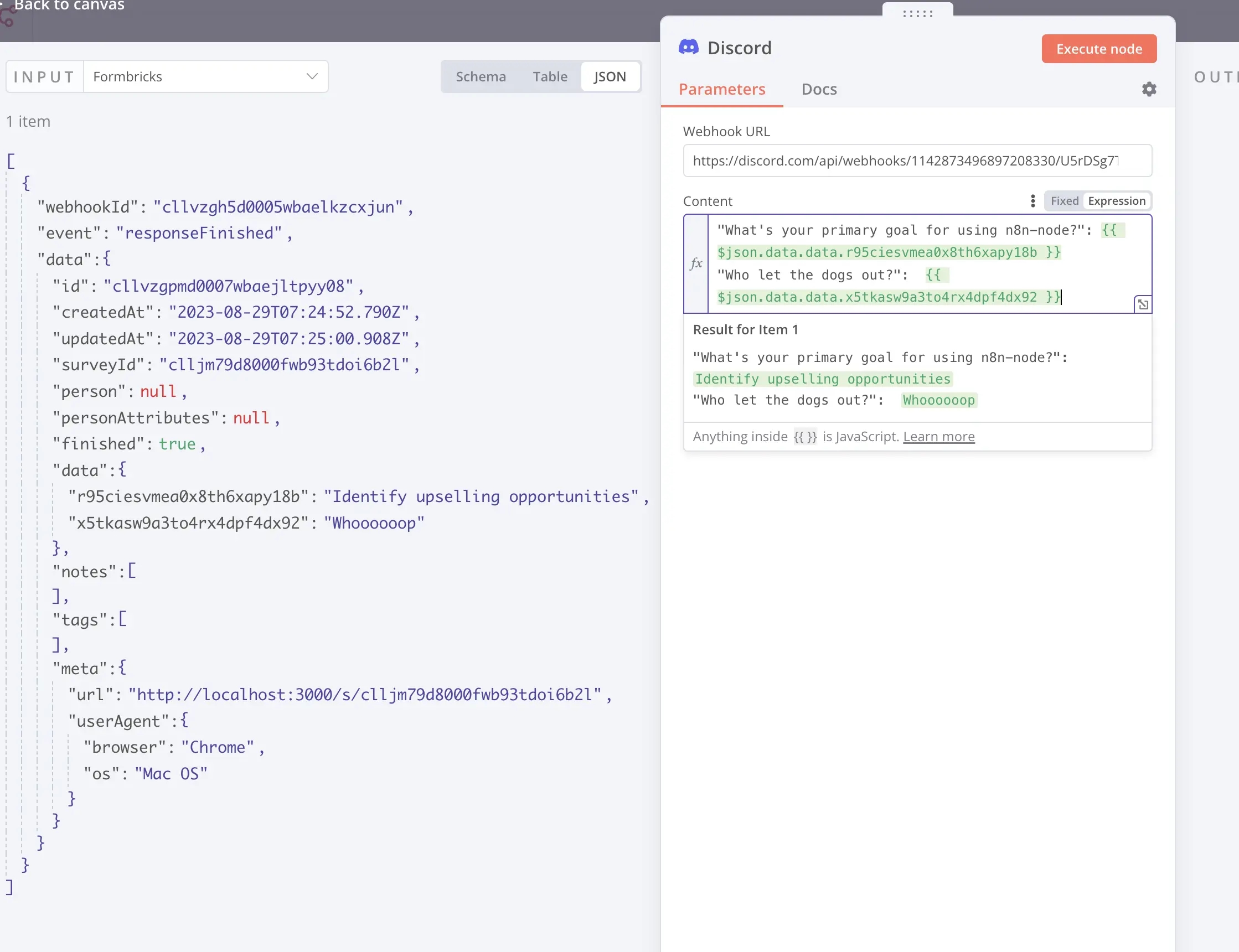Open node settings gear icon

[1148, 89]
